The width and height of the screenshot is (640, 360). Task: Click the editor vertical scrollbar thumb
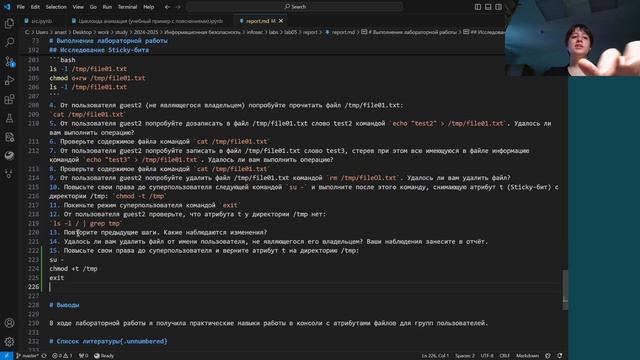(x=565, y=290)
